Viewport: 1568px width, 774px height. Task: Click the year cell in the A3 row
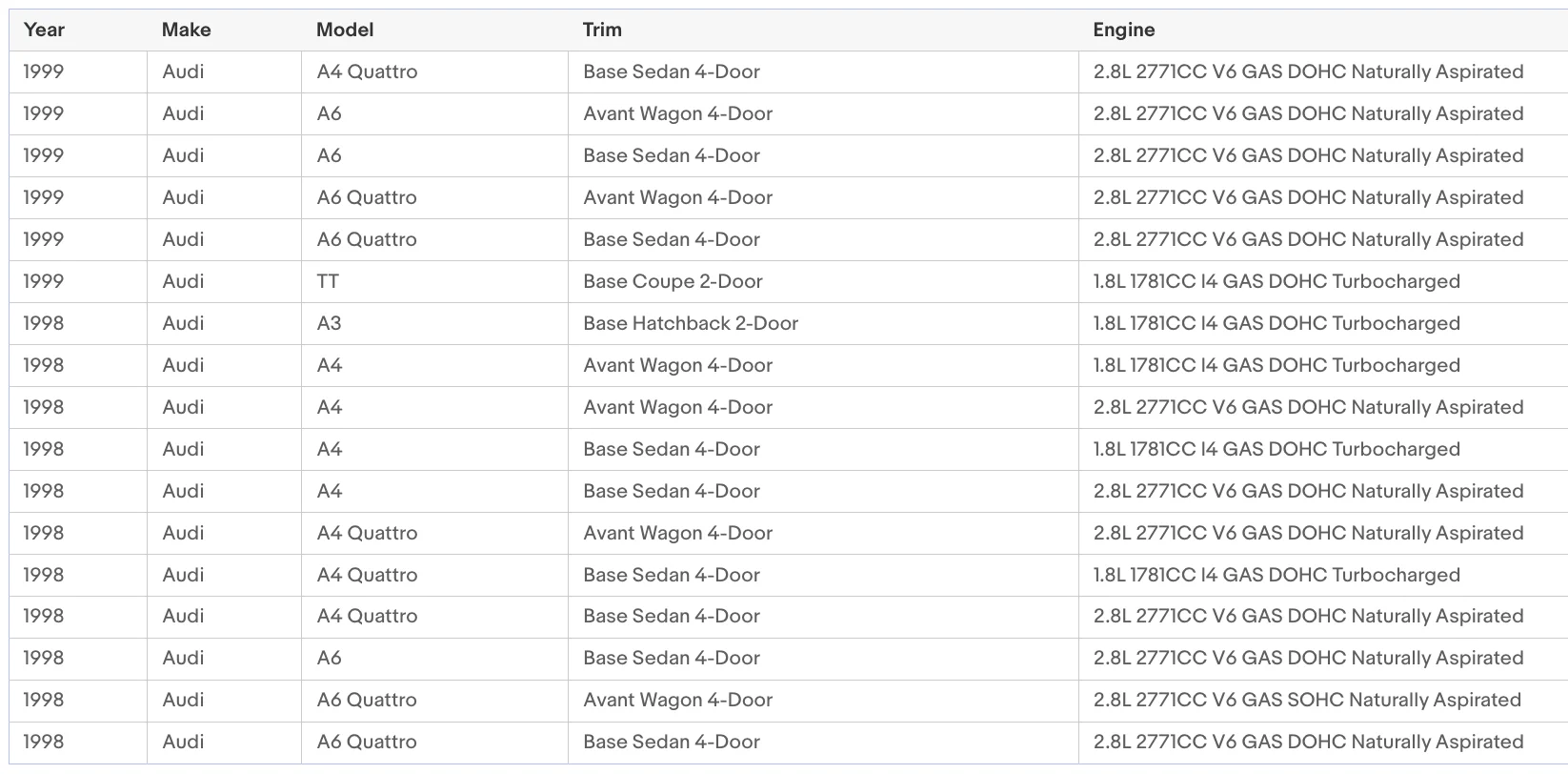click(78, 323)
